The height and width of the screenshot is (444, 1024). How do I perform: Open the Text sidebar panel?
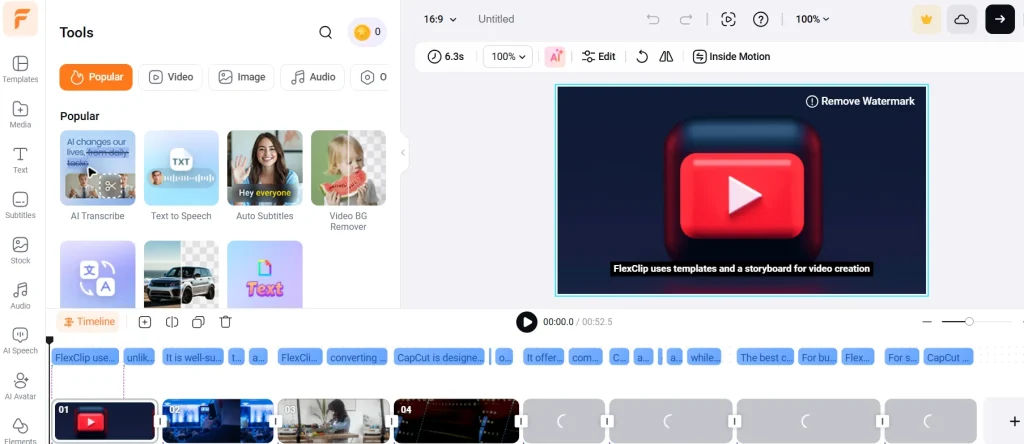pyautogui.click(x=20, y=160)
